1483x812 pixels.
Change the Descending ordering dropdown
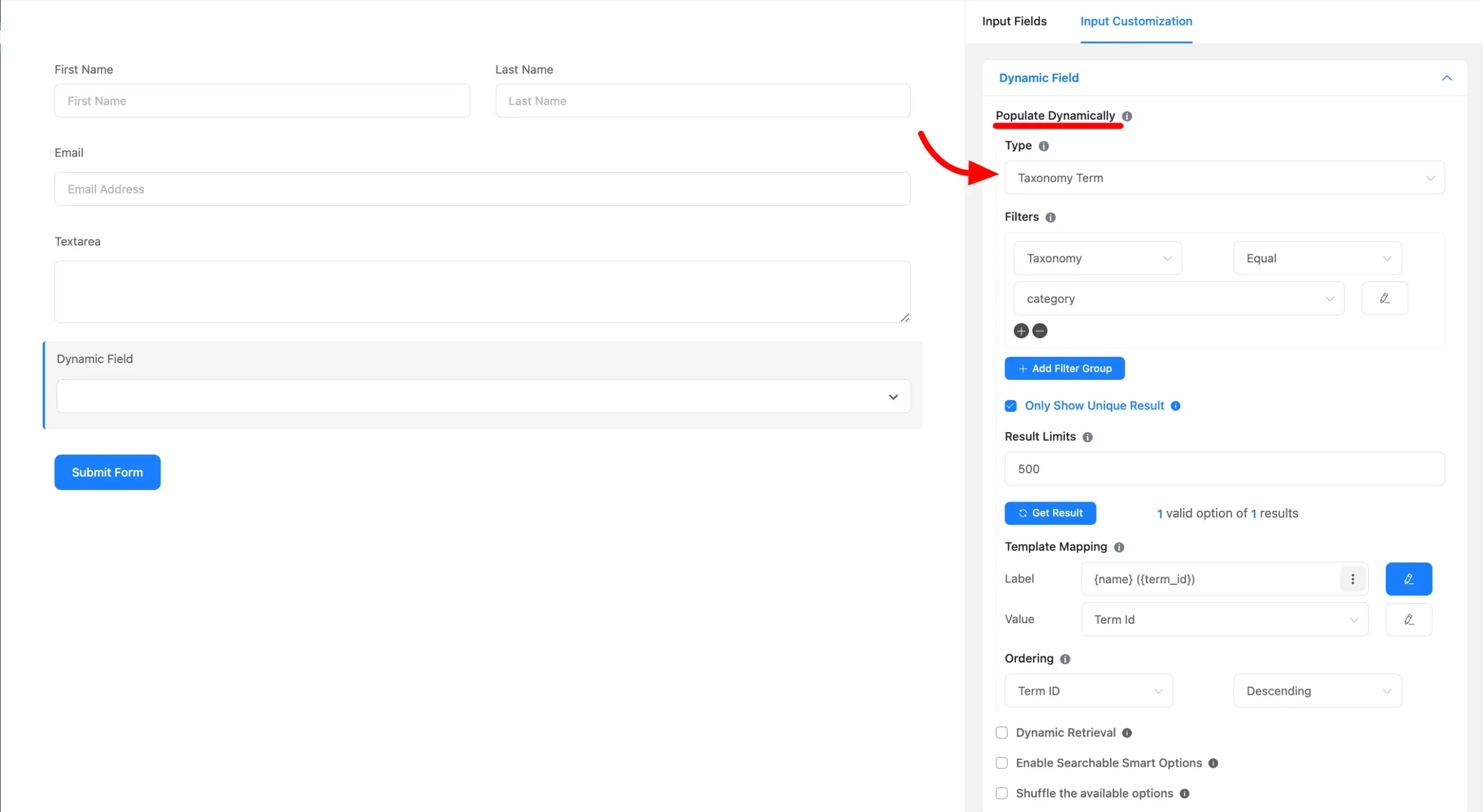click(1316, 690)
